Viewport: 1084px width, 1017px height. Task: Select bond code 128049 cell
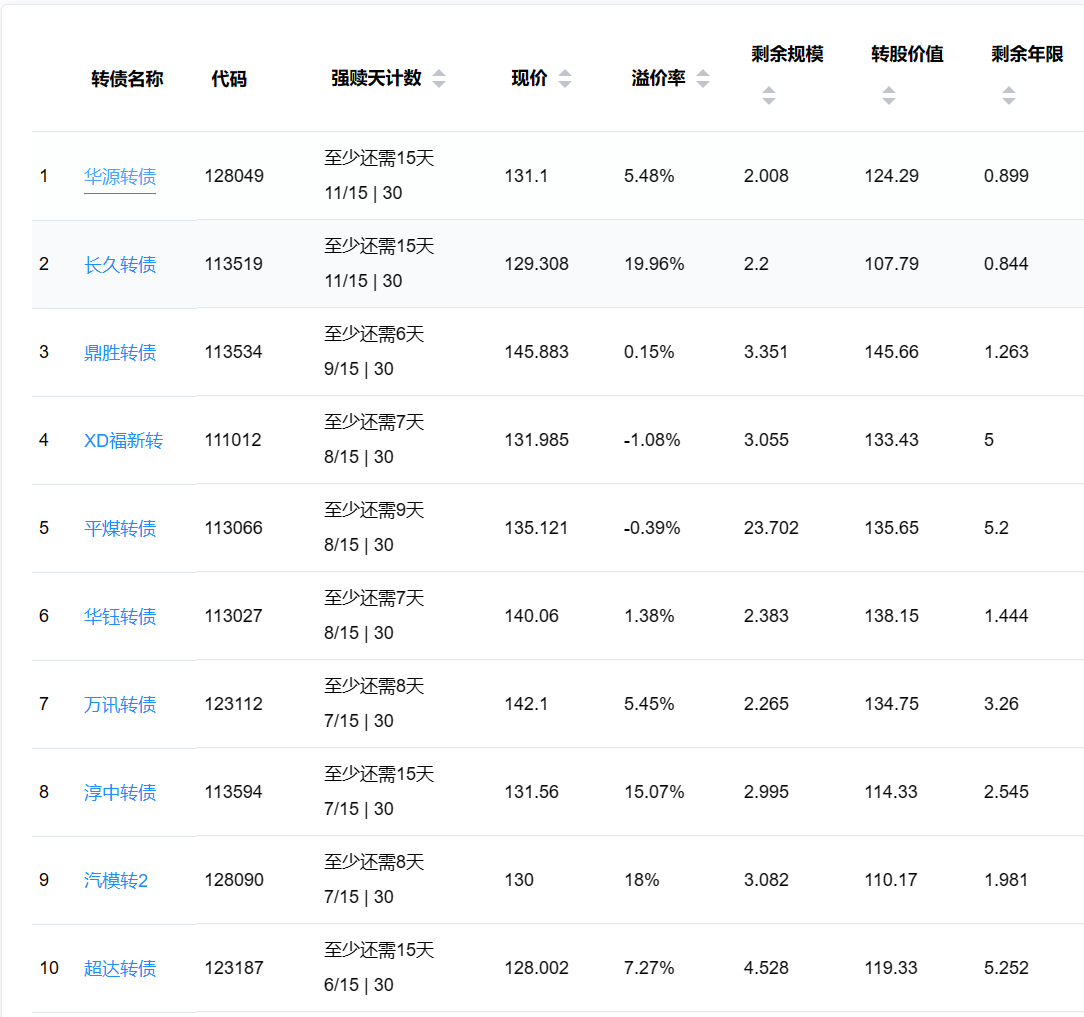(234, 176)
